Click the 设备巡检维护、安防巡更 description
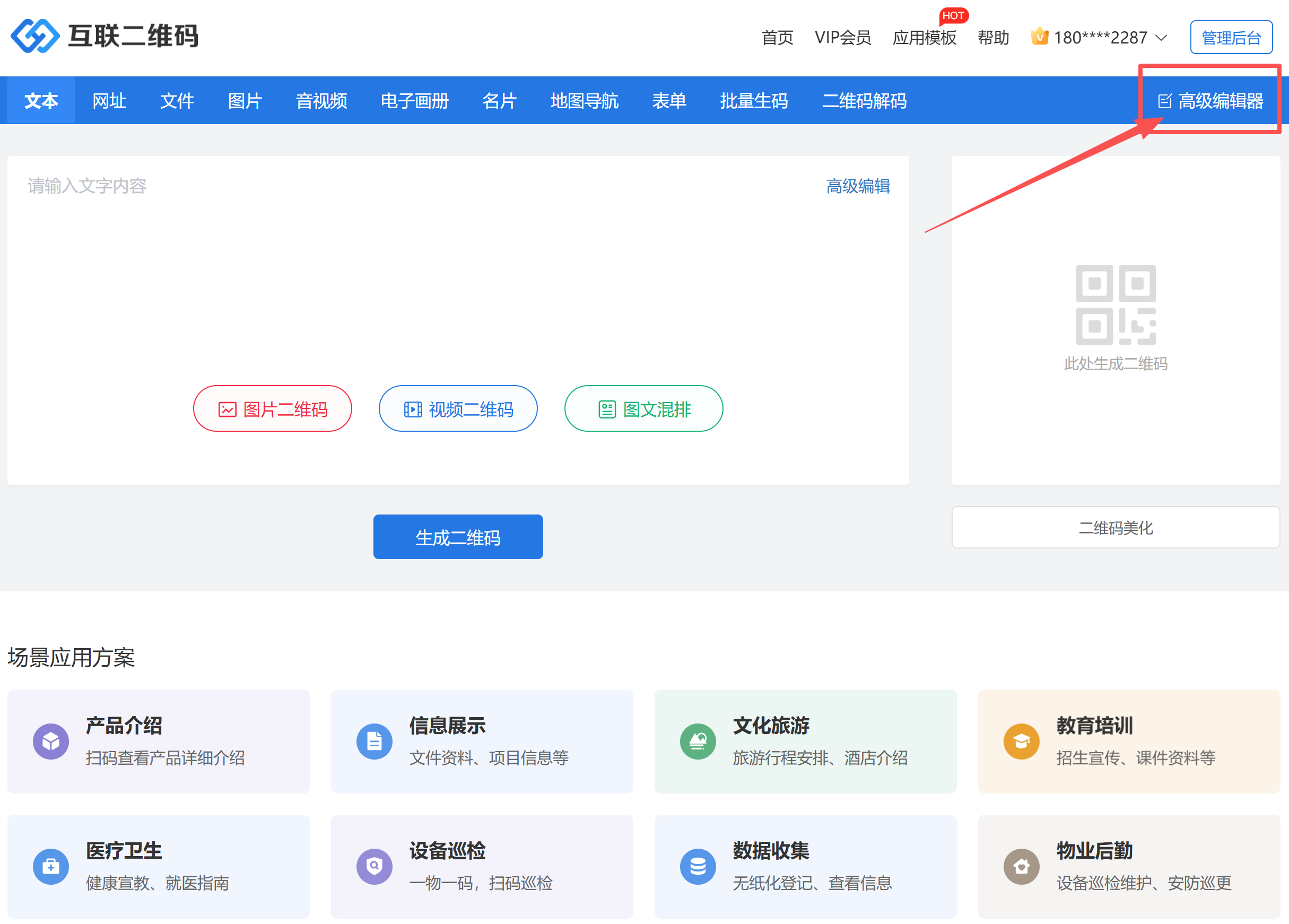The height and width of the screenshot is (924, 1289). tap(1144, 883)
